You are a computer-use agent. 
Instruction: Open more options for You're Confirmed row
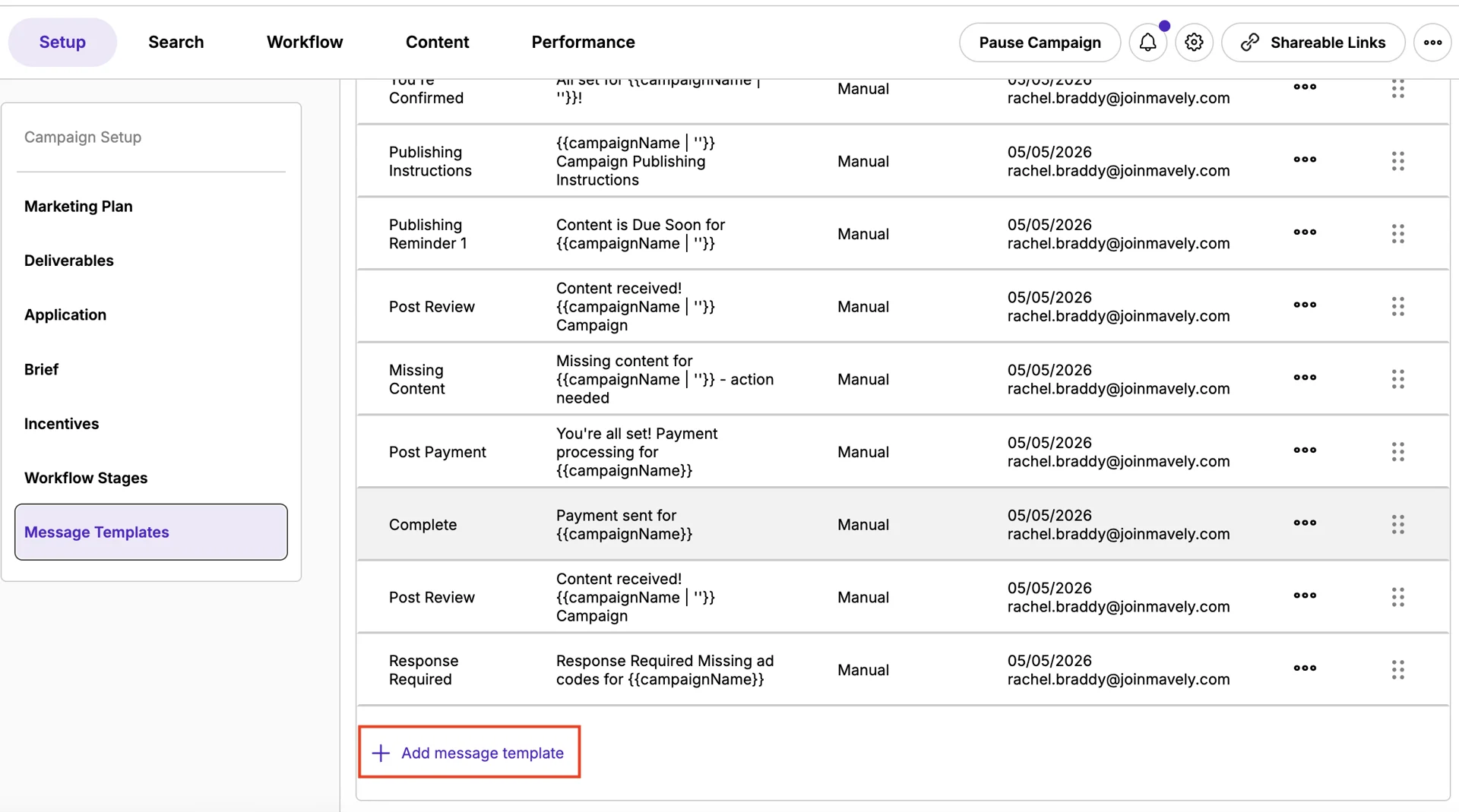1305,87
